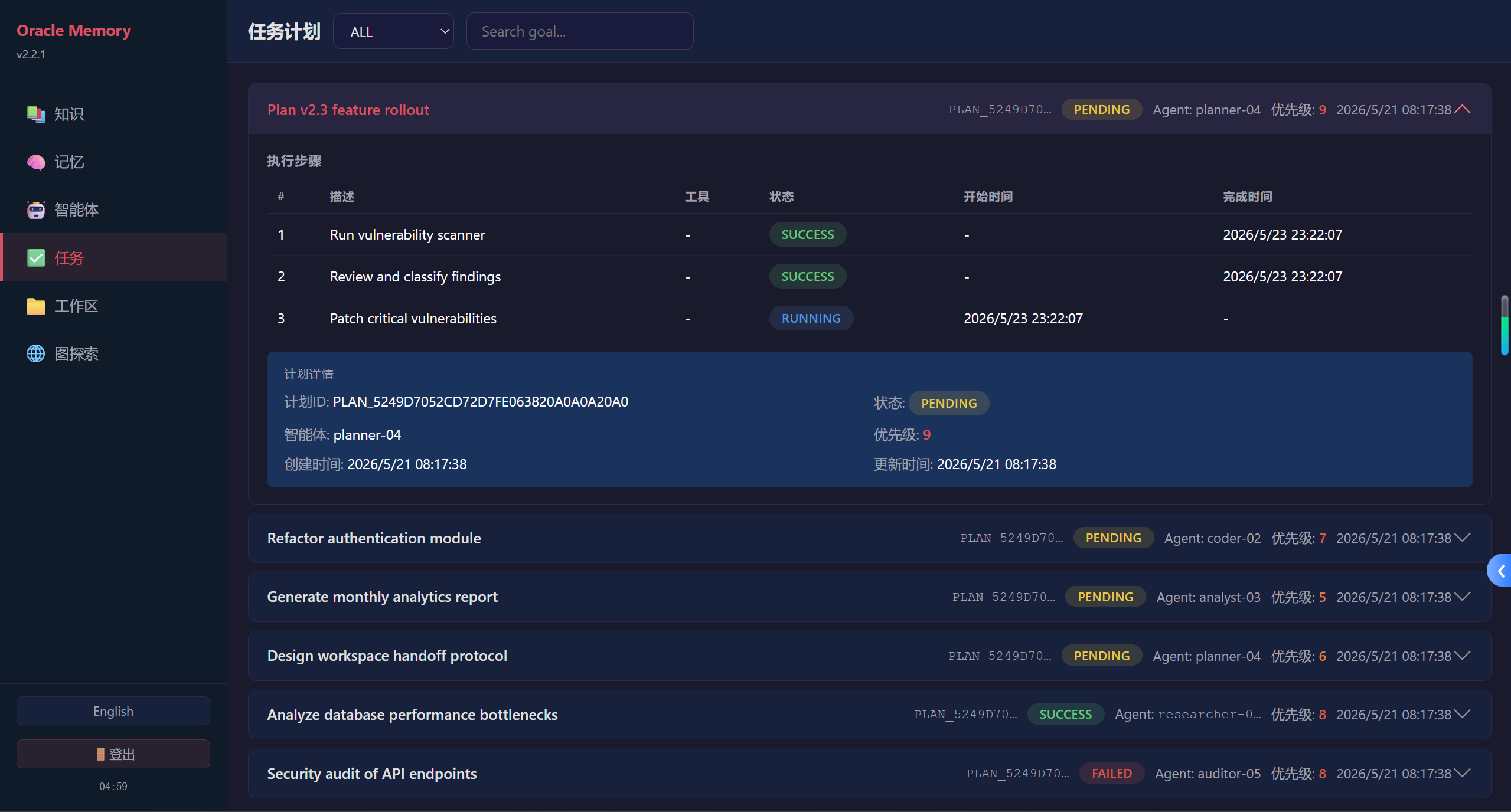
Task: Click the 开始时间 column header
Action: 988,197
